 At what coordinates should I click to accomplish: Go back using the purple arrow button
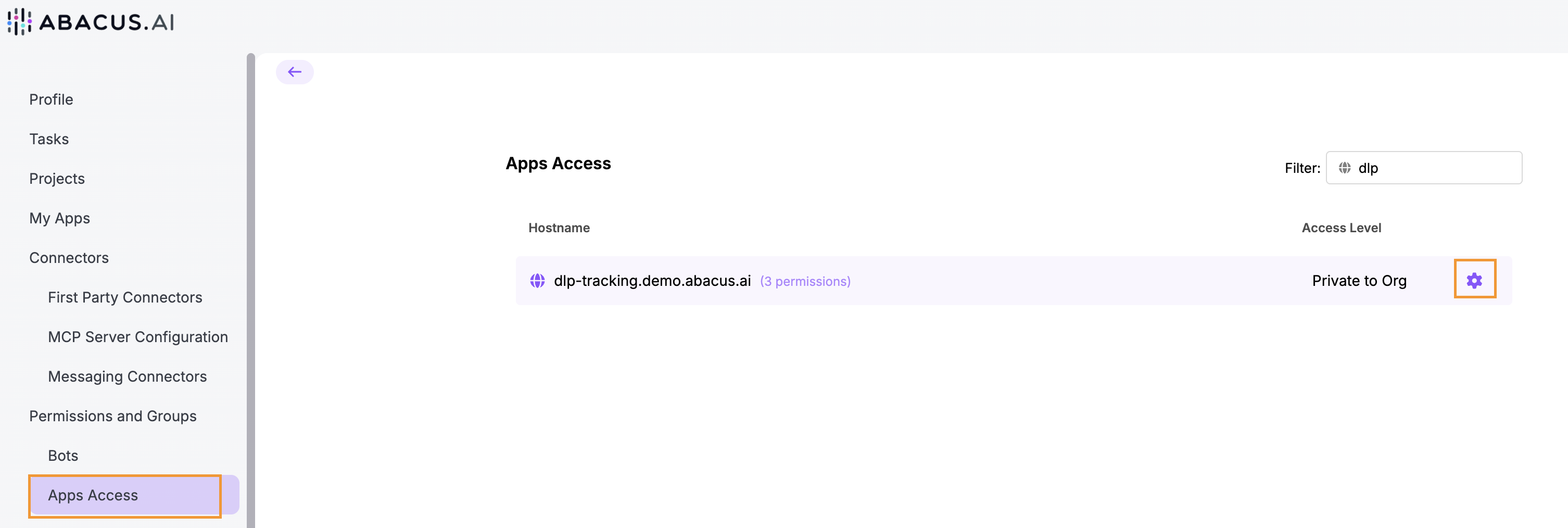pyautogui.click(x=295, y=72)
